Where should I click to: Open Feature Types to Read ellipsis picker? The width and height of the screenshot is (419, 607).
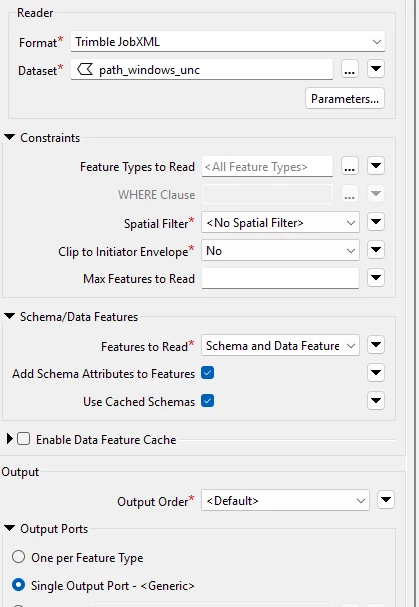[x=350, y=166]
